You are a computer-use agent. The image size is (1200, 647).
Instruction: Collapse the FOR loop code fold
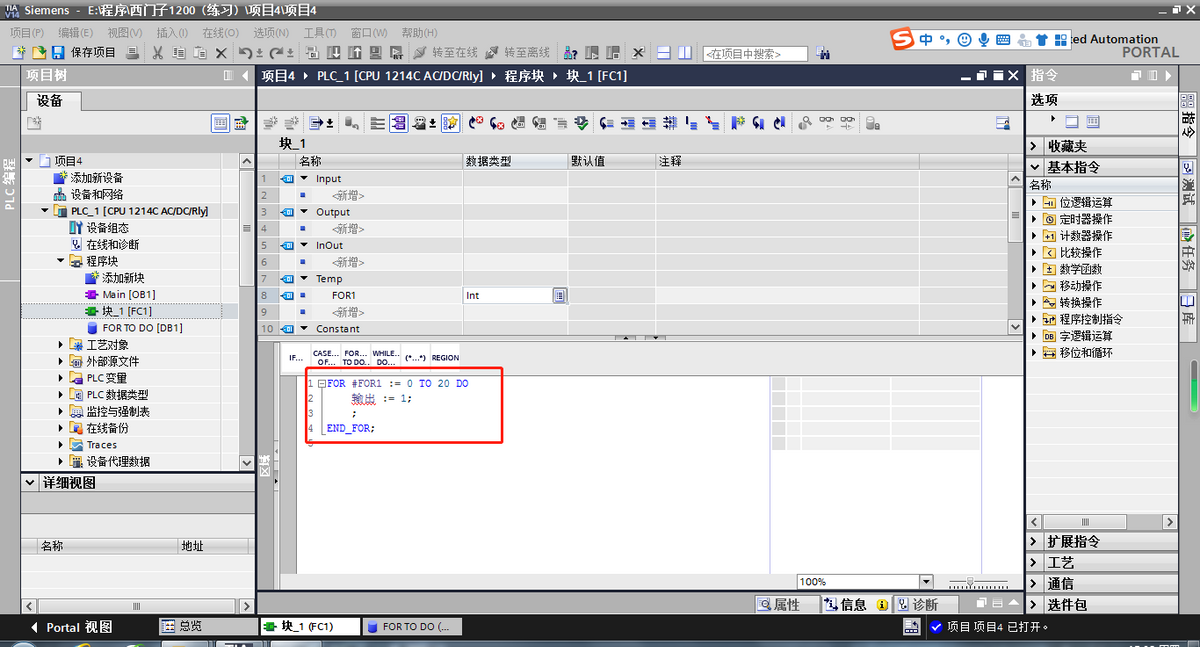point(321,384)
